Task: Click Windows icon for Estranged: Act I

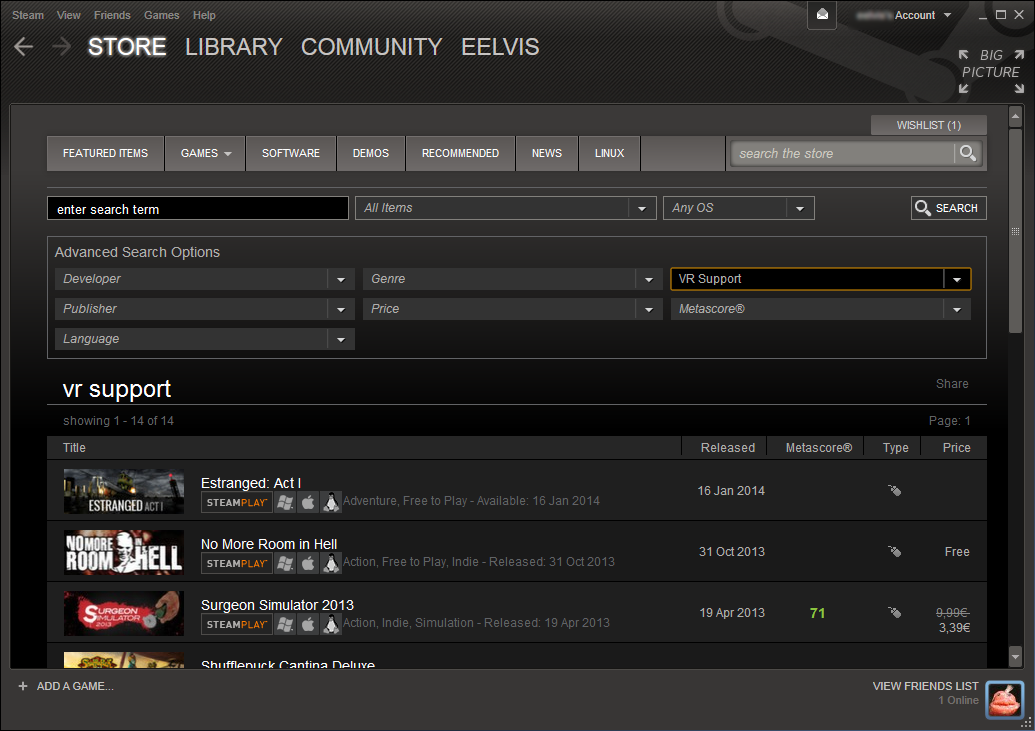Action: (285, 503)
